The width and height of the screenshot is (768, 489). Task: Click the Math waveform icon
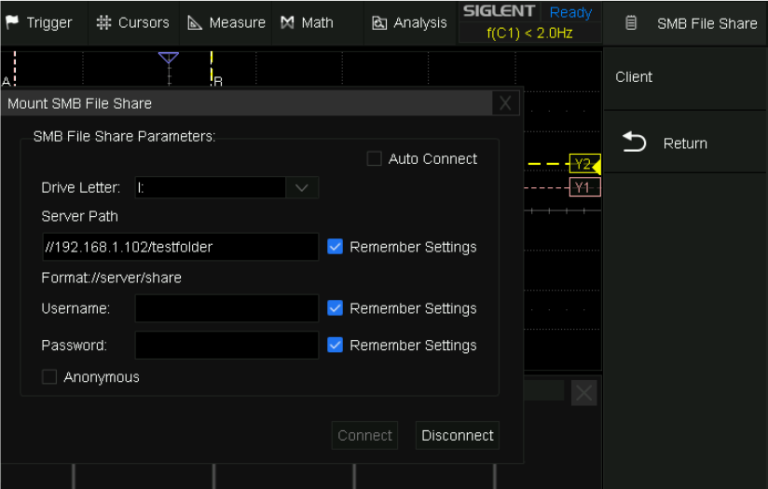point(287,22)
